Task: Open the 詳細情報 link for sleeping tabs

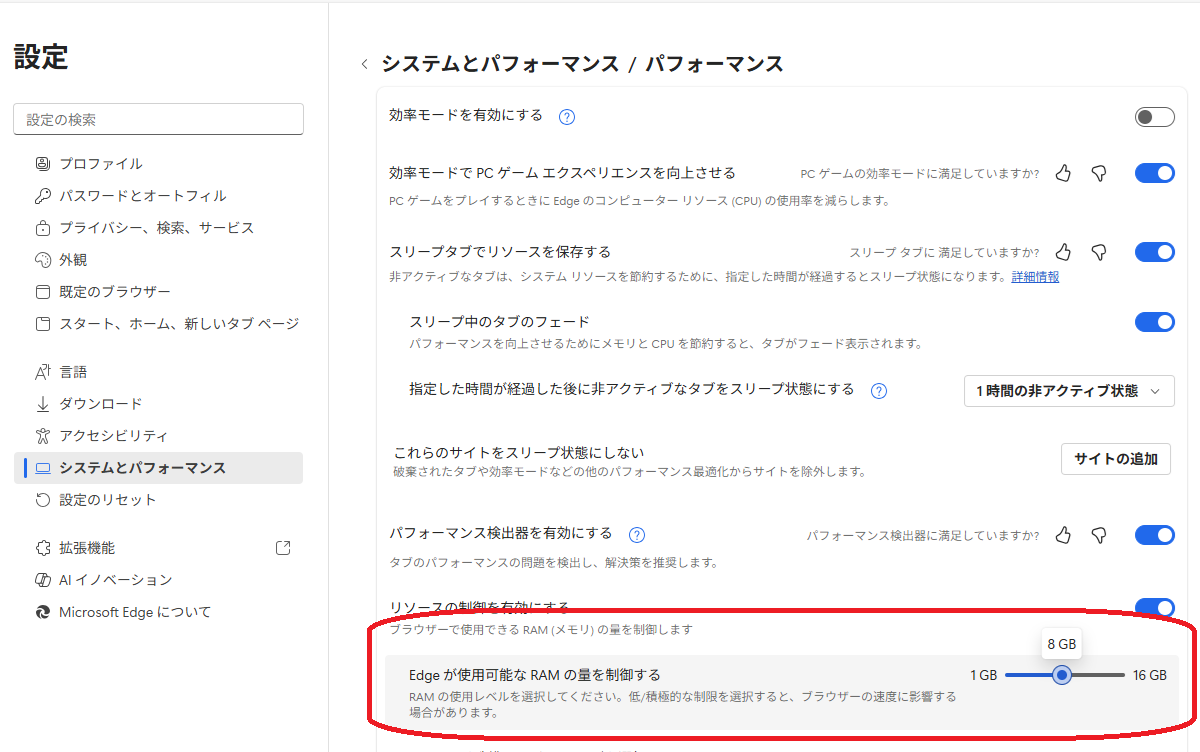Action: (1035, 277)
